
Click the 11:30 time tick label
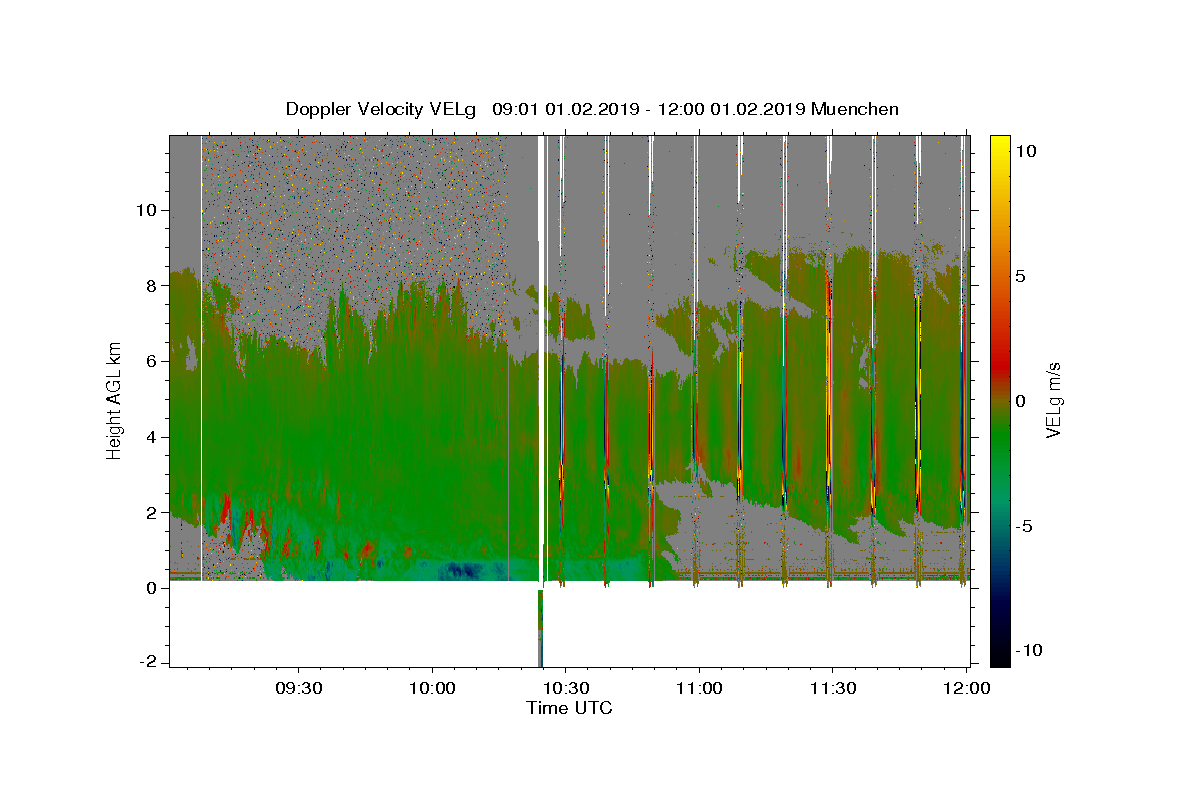(832, 689)
